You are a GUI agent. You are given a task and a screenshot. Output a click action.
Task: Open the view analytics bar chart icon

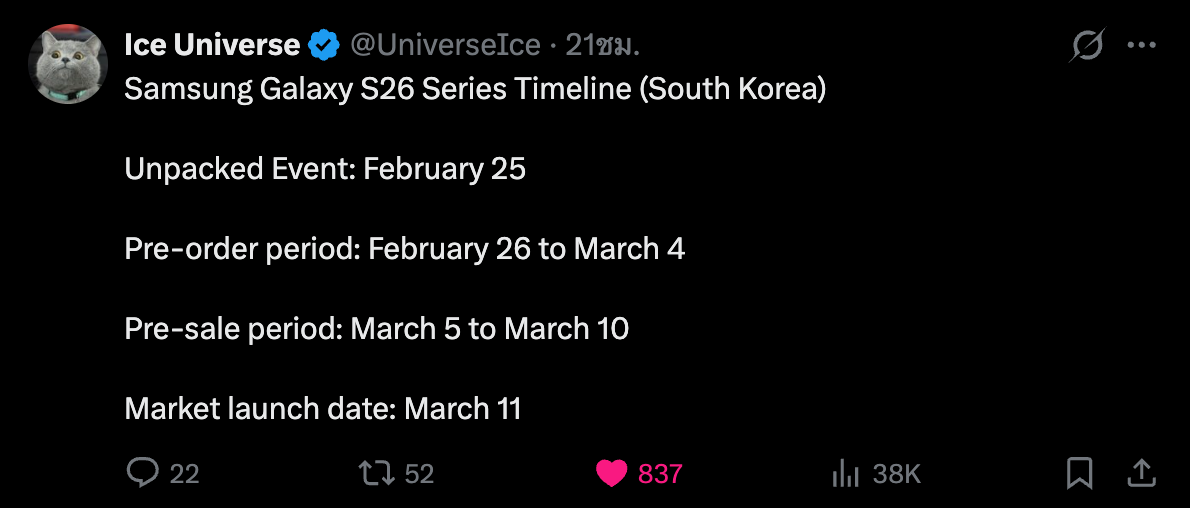click(846, 472)
